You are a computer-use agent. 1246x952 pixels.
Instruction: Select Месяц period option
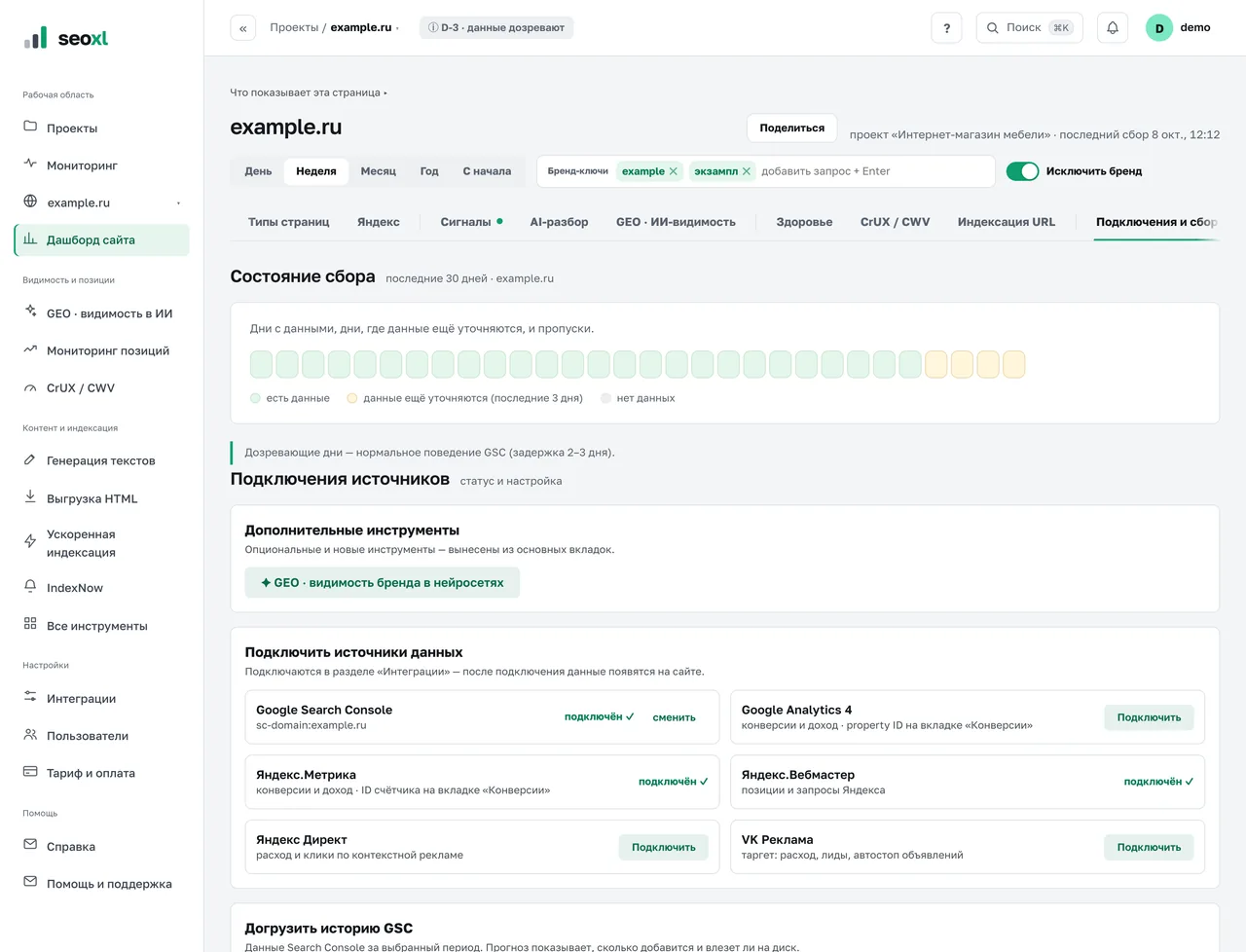point(379,171)
